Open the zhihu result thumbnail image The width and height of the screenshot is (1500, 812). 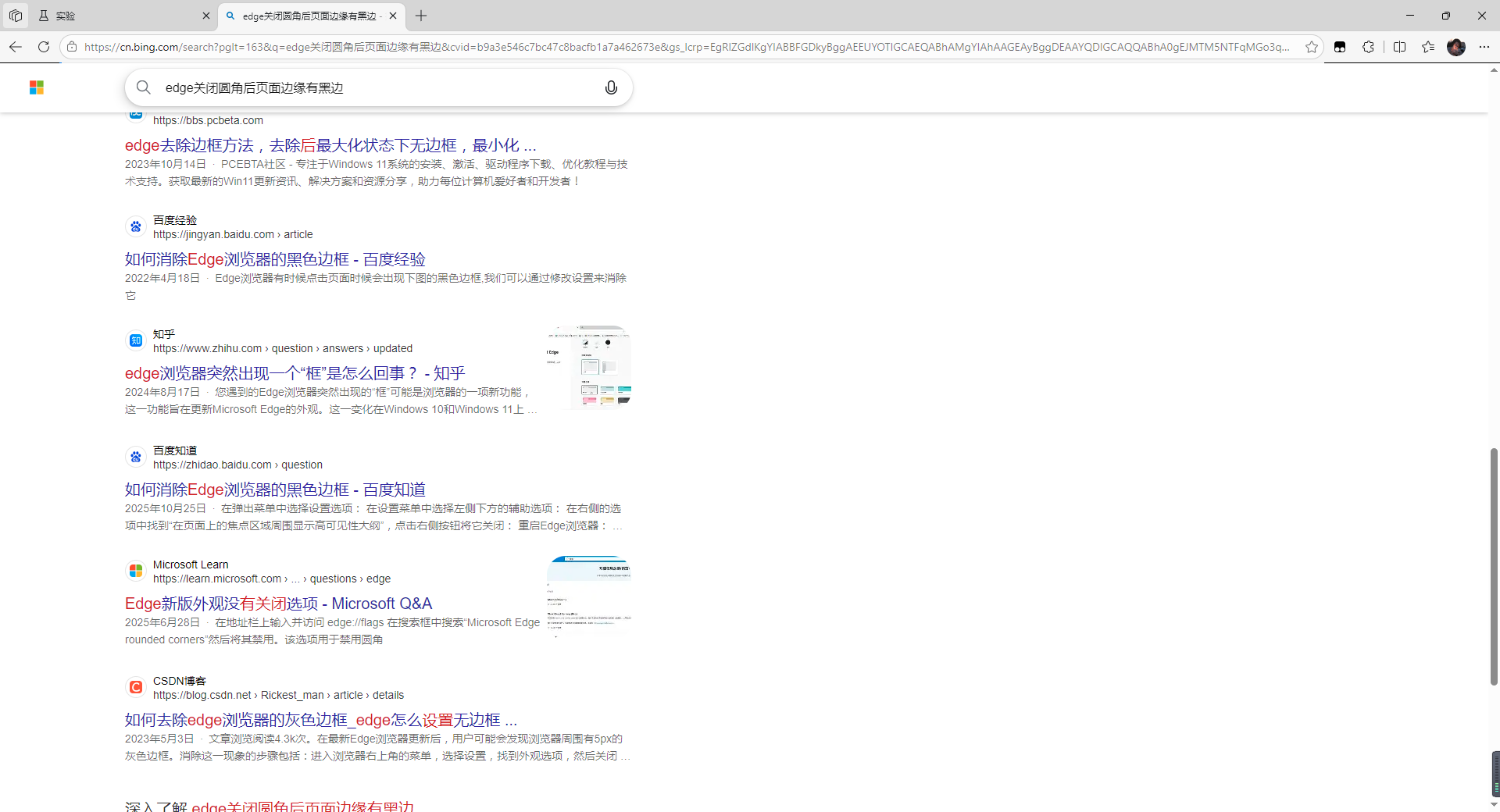(589, 367)
